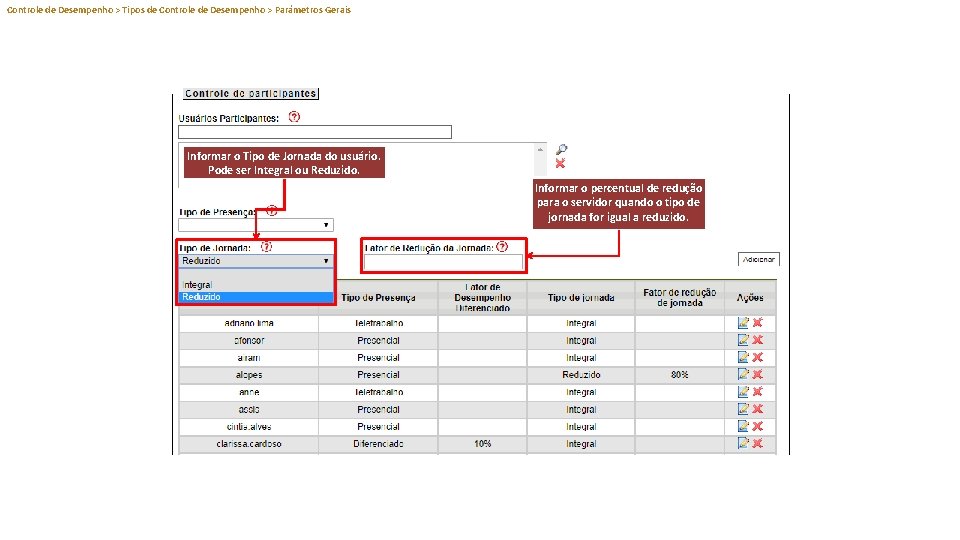Click the Tipo de jornada column header

pos(581,298)
